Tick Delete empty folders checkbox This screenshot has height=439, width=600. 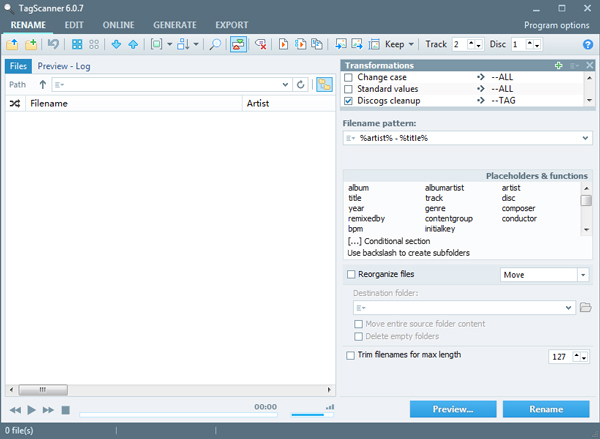358,336
